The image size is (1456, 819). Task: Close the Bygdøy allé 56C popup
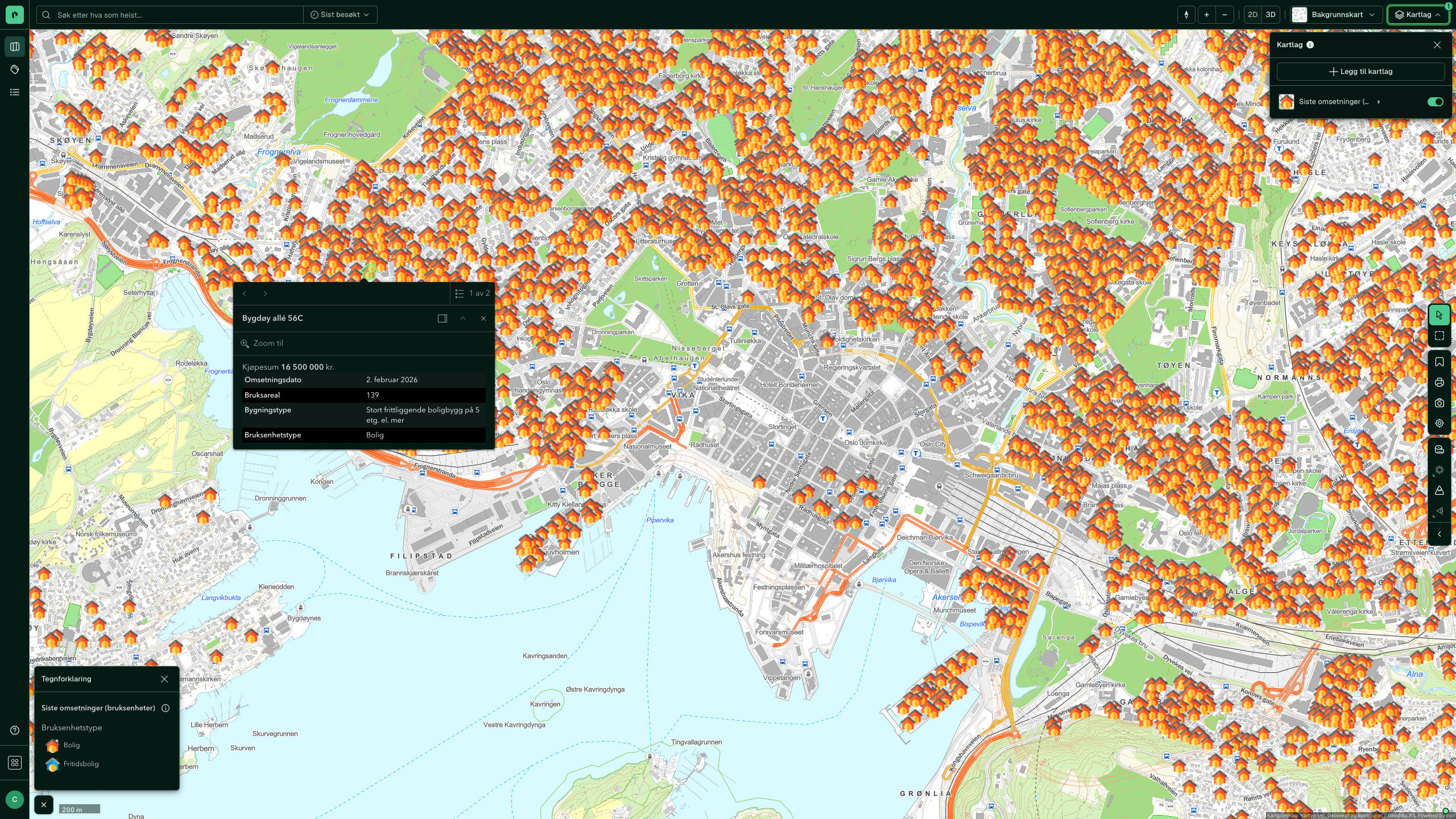[x=483, y=318]
